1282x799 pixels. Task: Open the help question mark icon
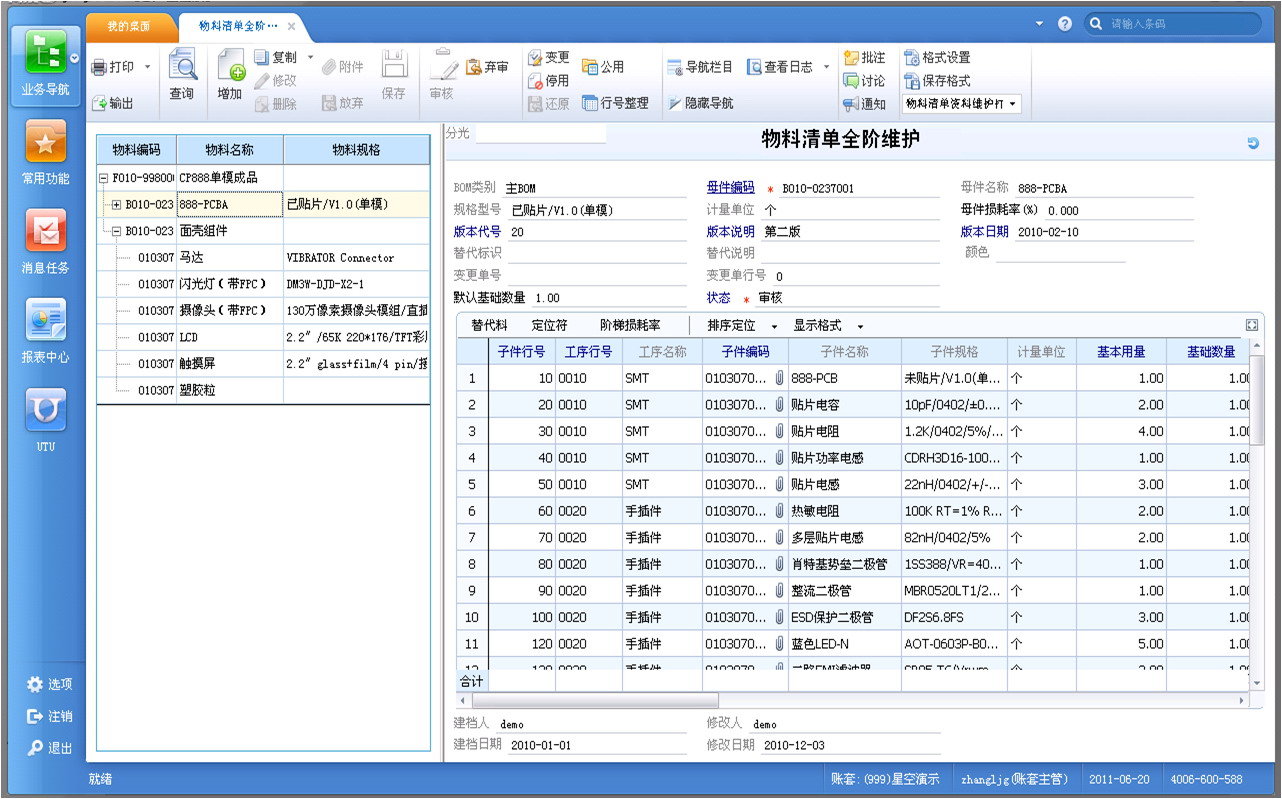point(1065,23)
